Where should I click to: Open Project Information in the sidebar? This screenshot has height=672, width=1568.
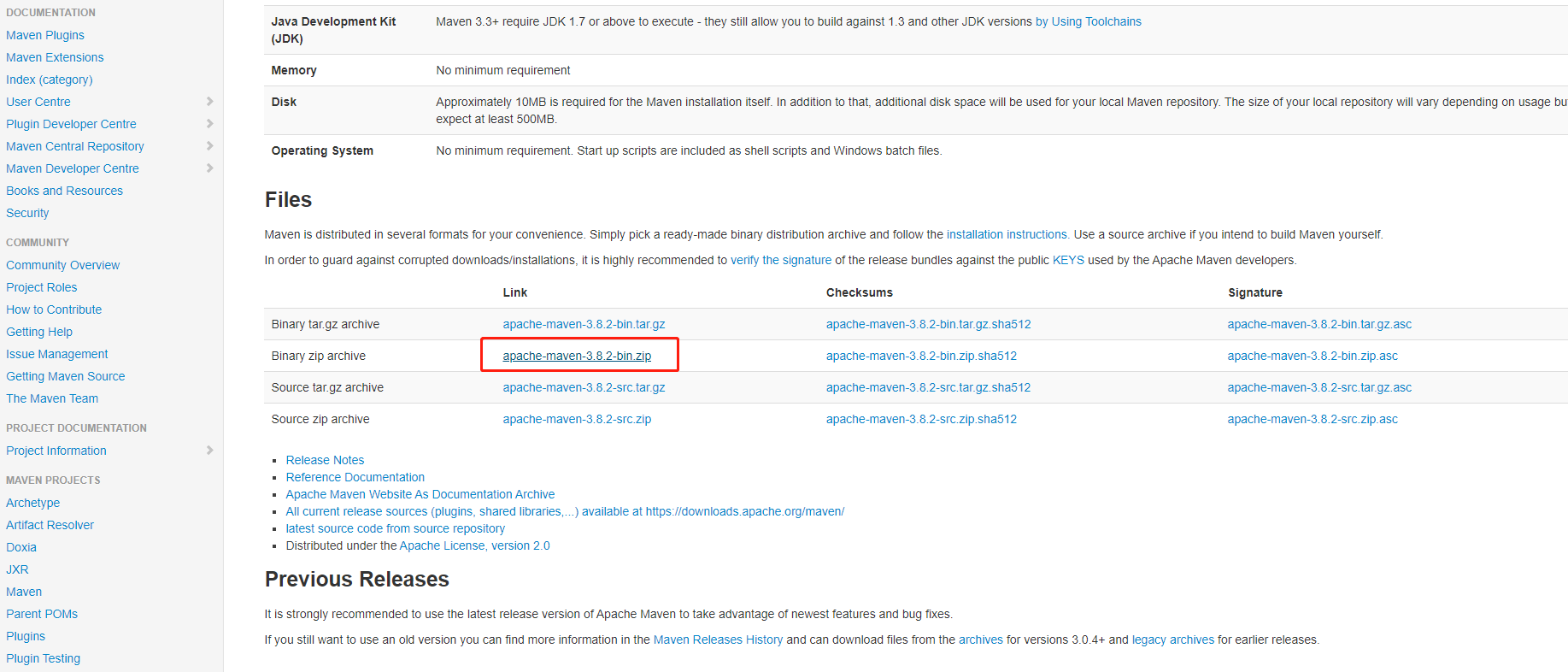point(56,451)
